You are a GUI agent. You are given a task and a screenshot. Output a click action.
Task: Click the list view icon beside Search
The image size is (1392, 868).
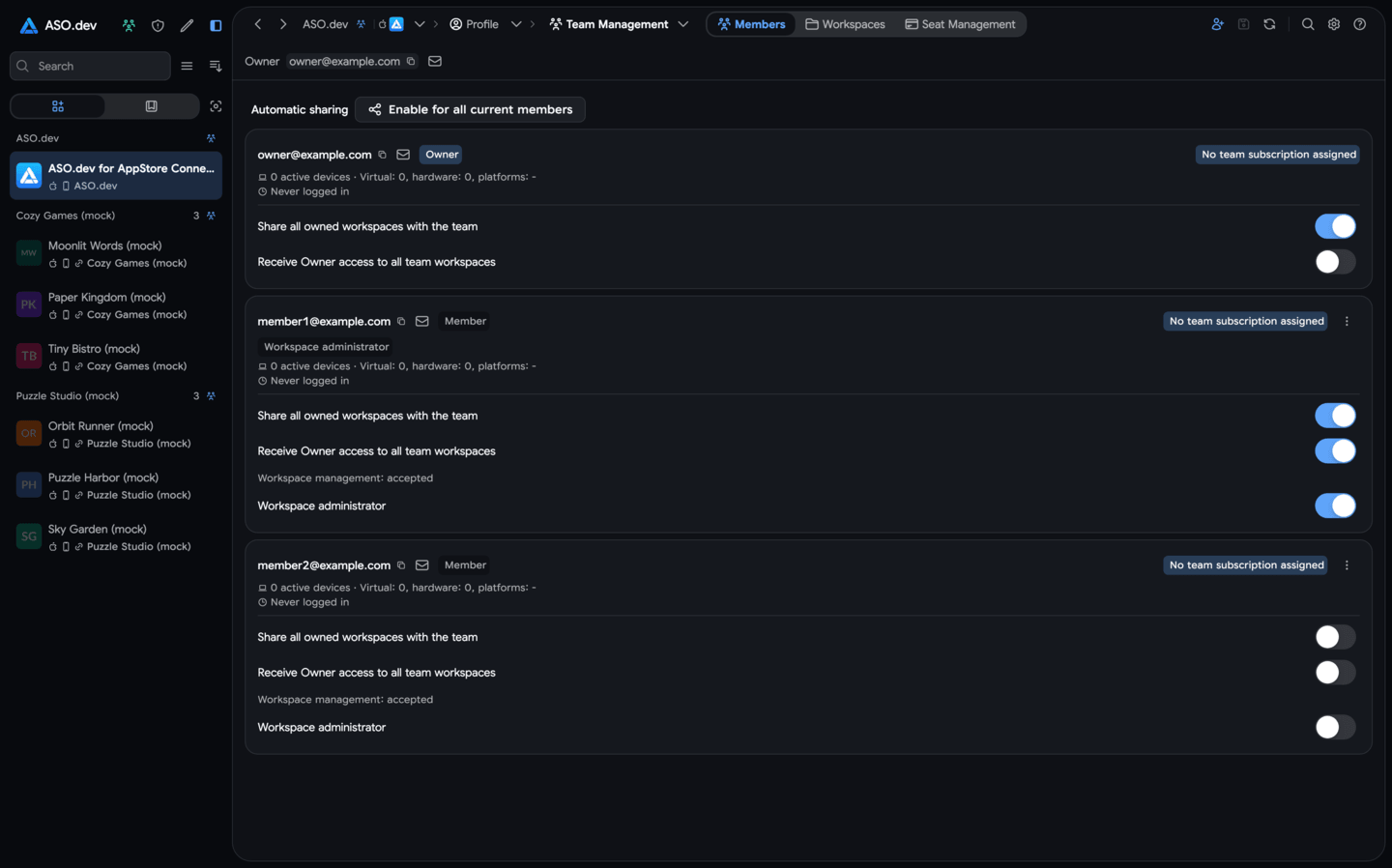pos(187,66)
